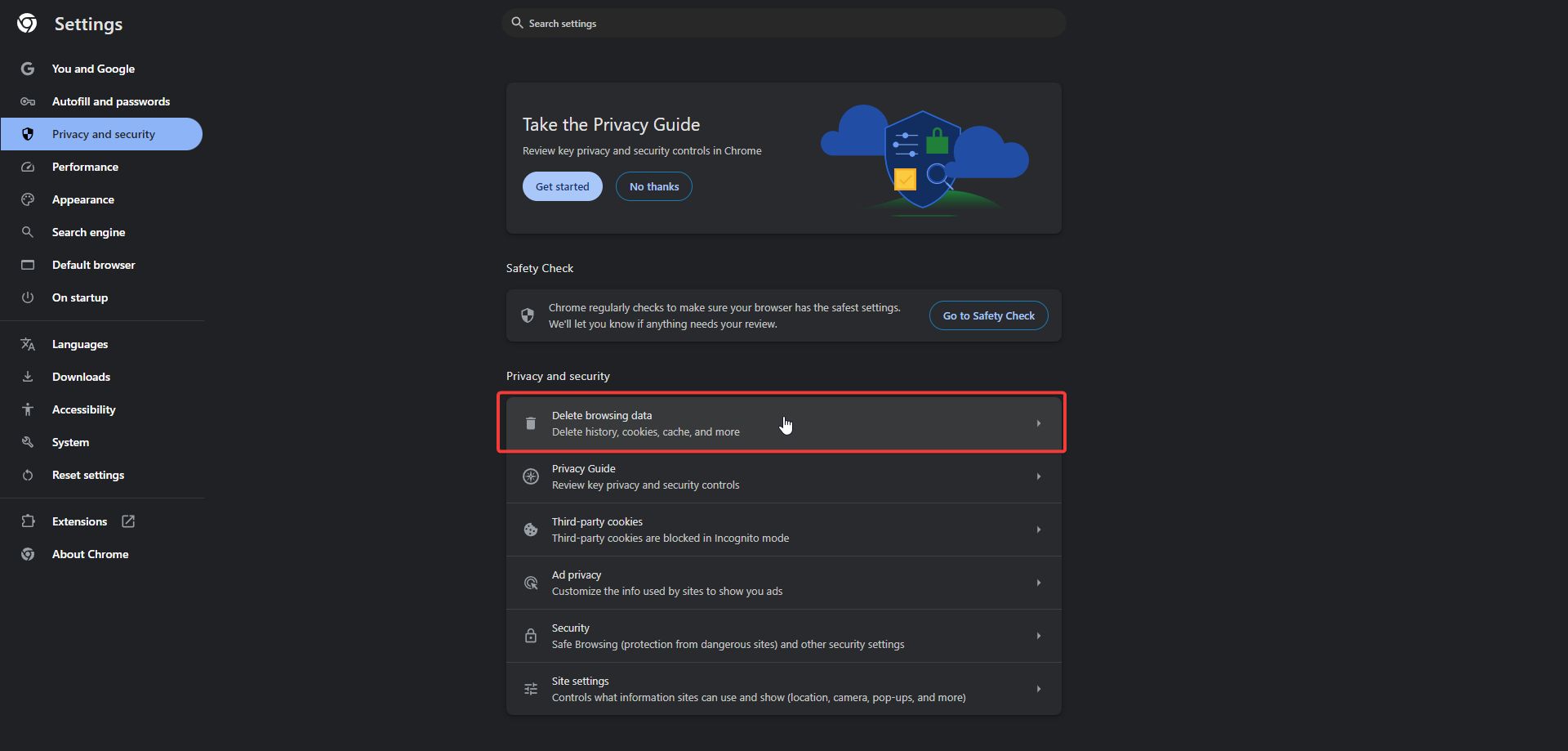This screenshot has height=751, width=1568.
Task: Expand Ad privacy row arrow
Action: (1039, 583)
